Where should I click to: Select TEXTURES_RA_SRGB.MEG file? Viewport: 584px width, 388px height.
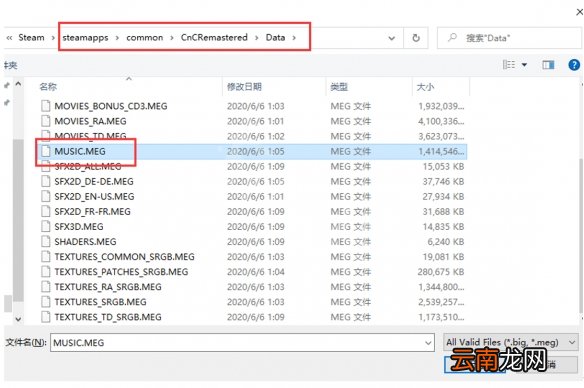click(x=108, y=287)
